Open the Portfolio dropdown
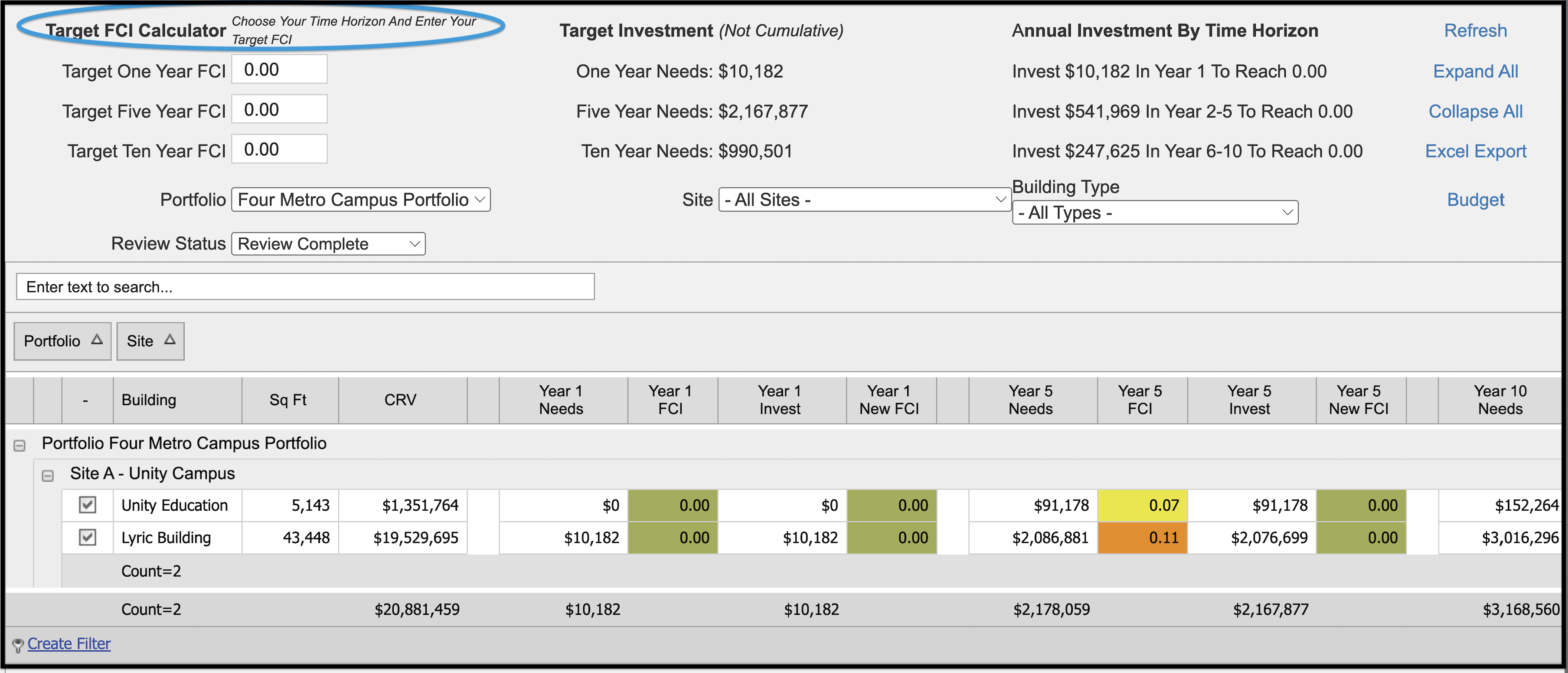Screen dimensions: 1568x673 361,200
